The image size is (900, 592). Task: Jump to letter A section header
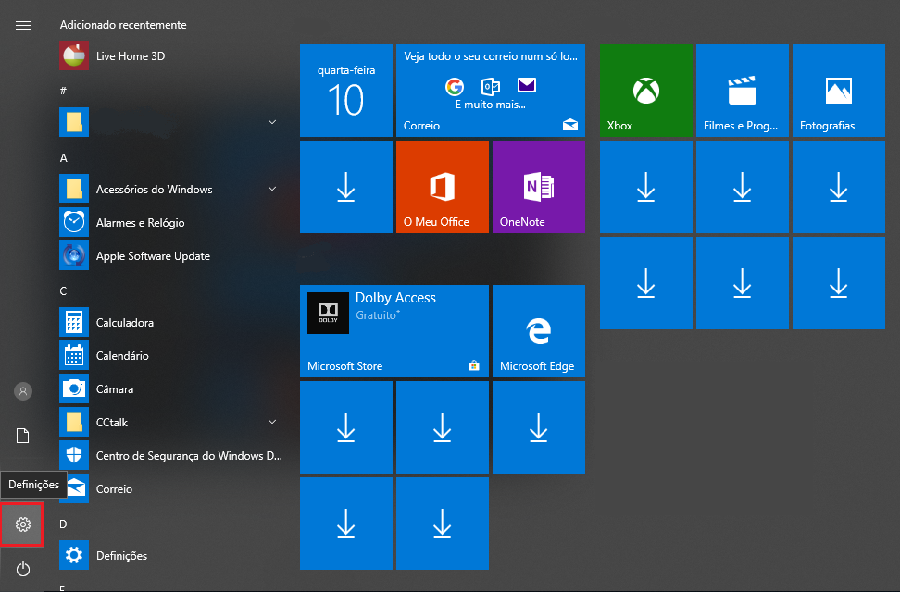[64, 158]
